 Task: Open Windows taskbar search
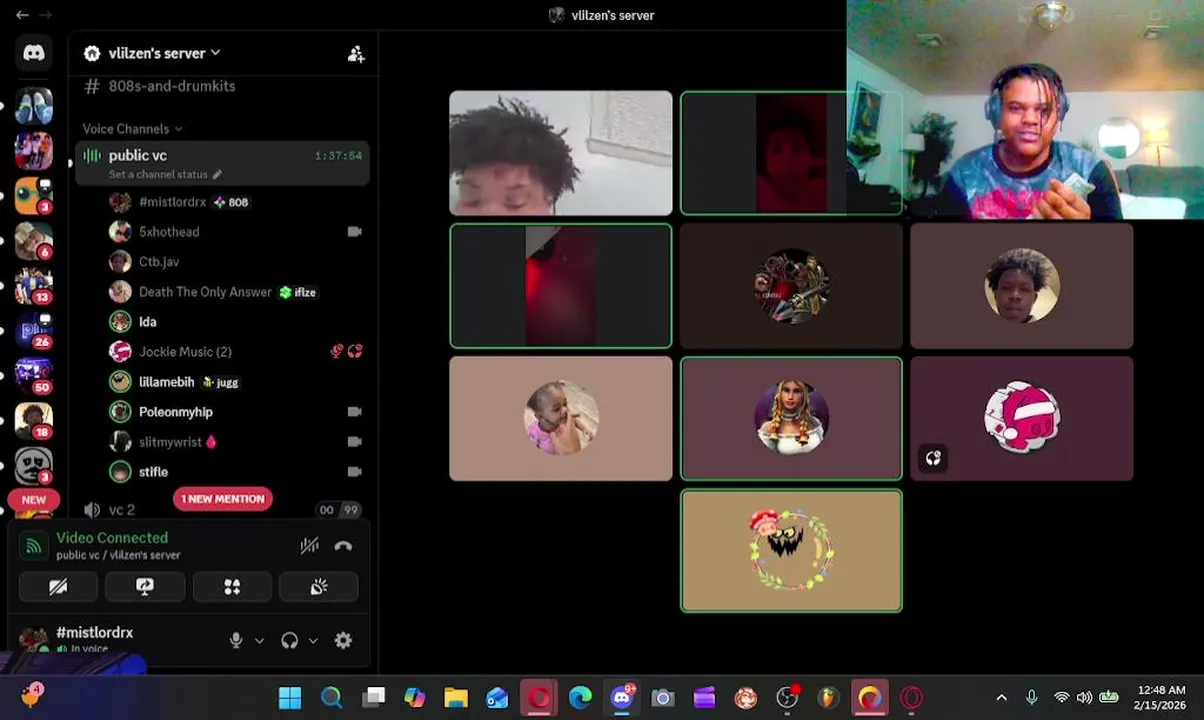coord(331,697)
